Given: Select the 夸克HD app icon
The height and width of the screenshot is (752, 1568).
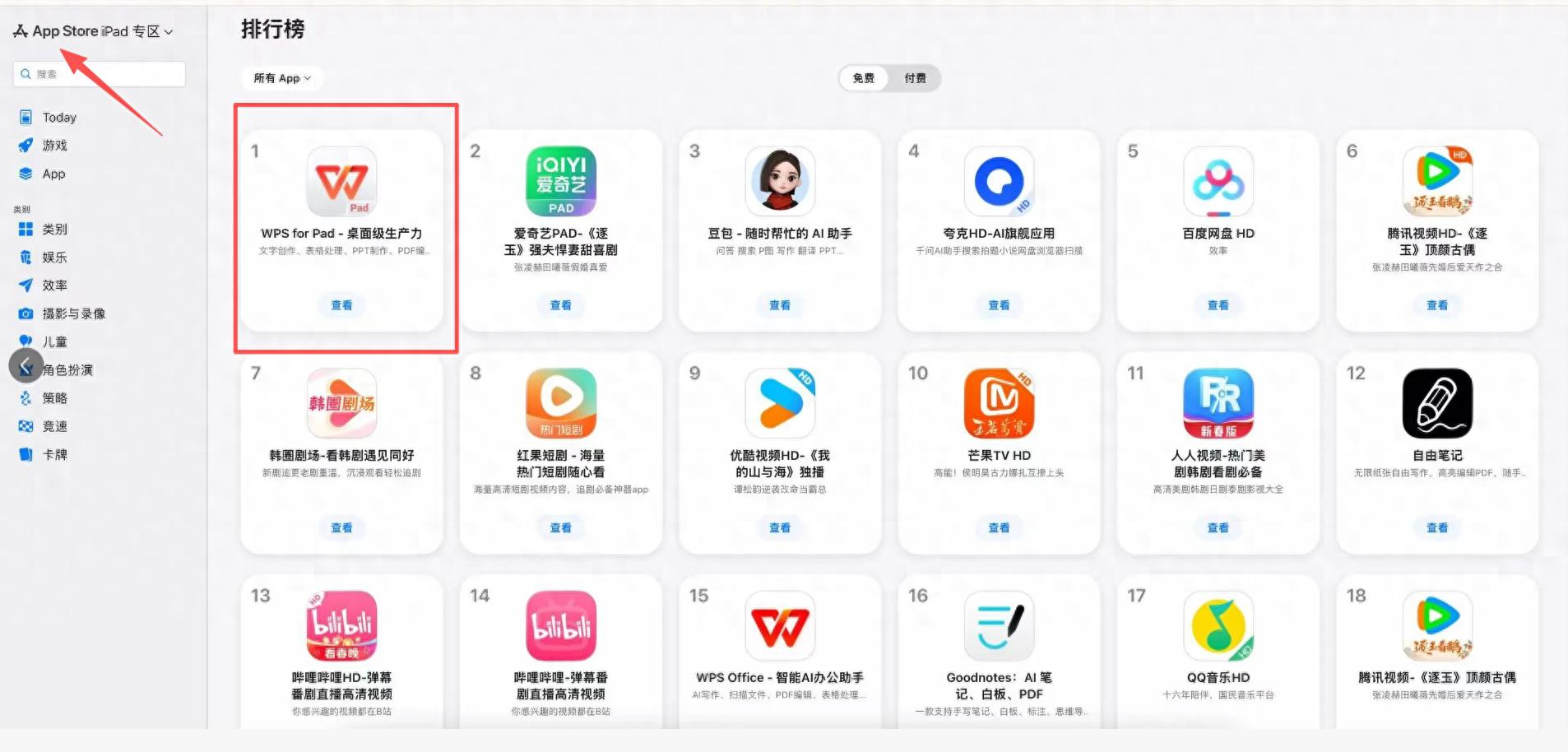Looking at the screenshot, I should click(999, 181).
